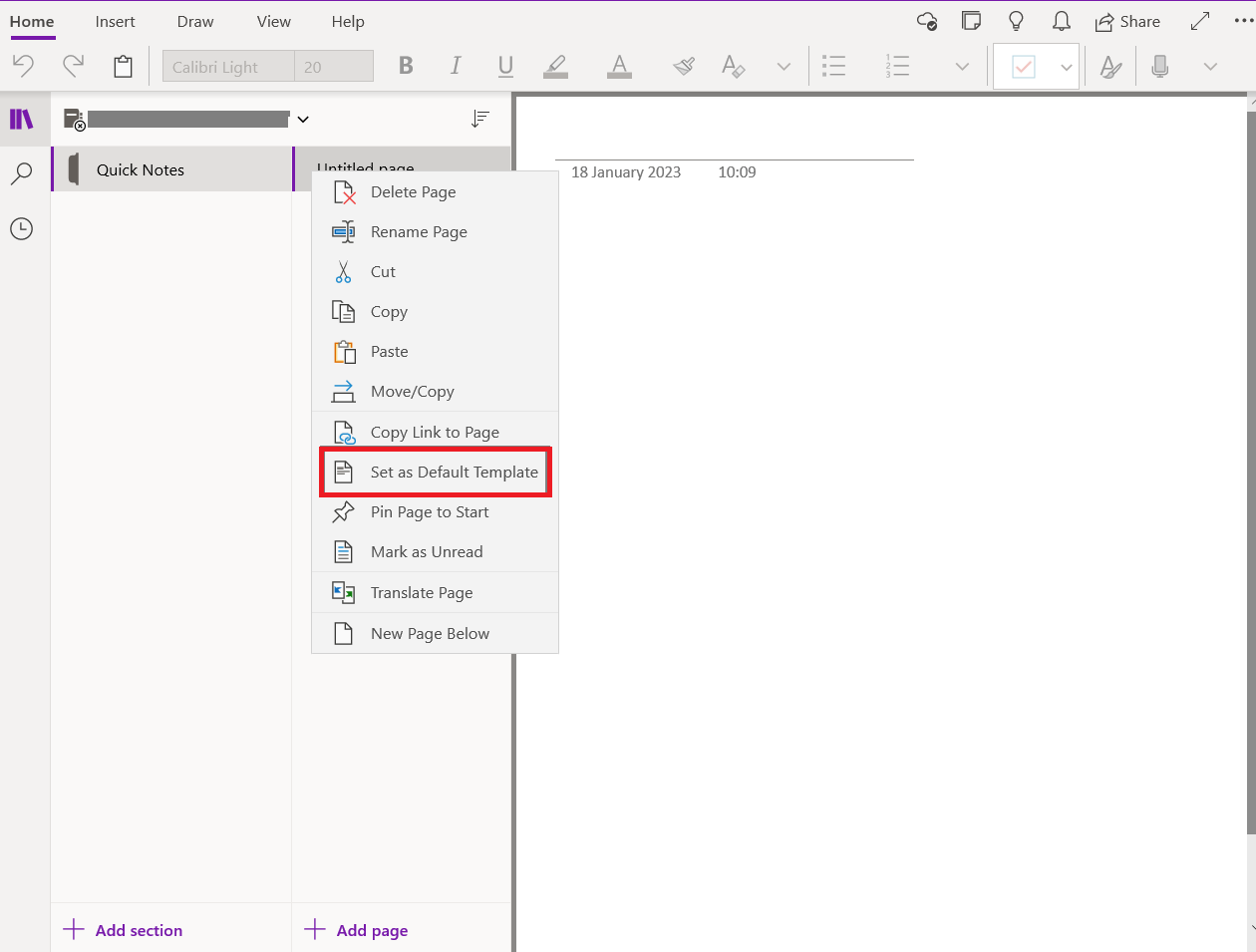Click the Share button
Screen dimensions: 1256x952
1127,22
